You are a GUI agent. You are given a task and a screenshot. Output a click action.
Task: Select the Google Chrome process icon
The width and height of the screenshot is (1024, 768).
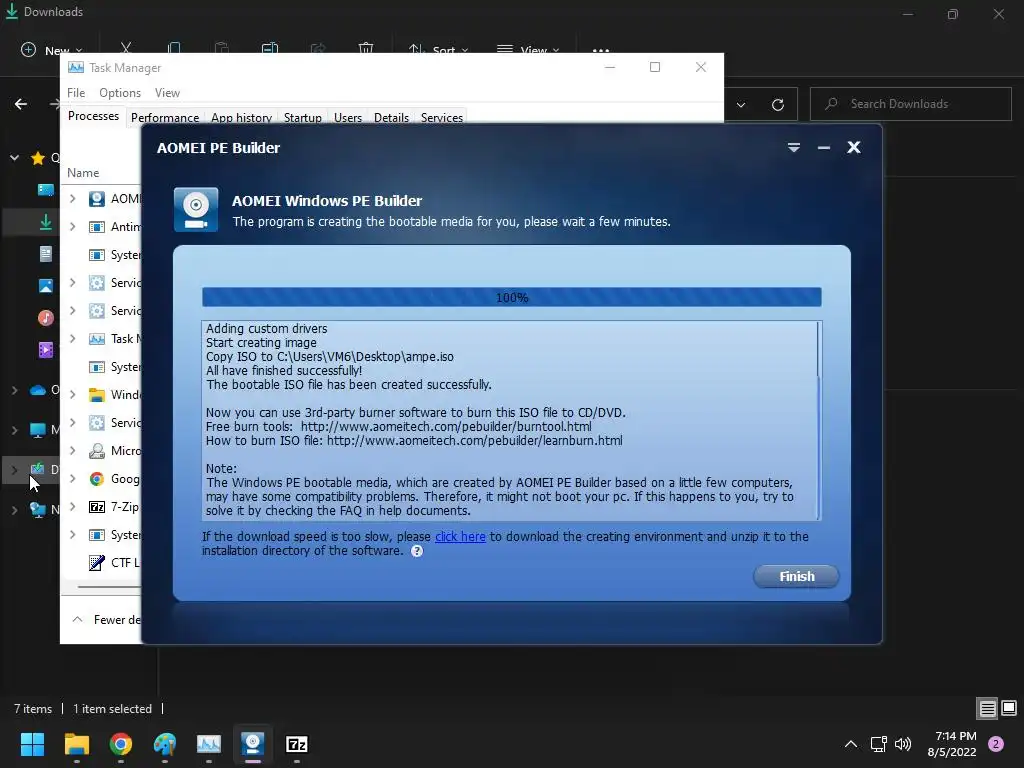[97, 479]
